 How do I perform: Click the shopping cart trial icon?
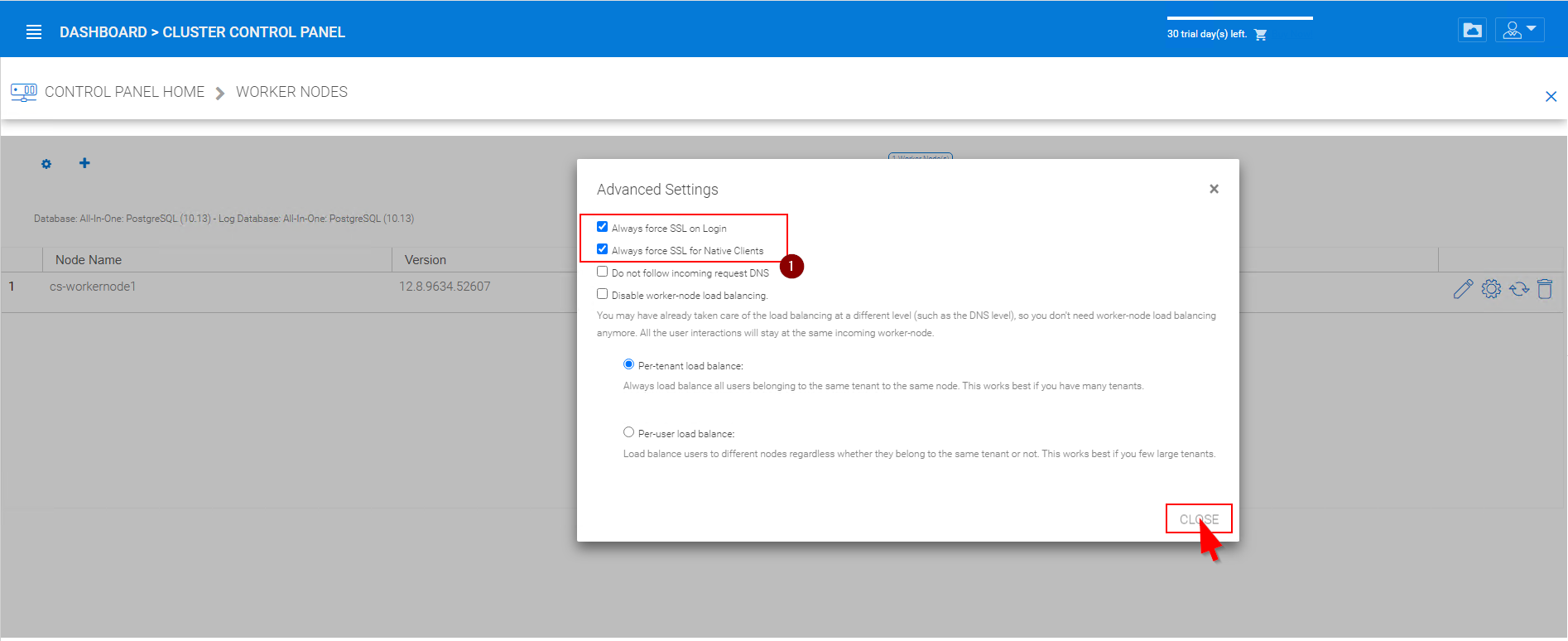(1260, 35)
